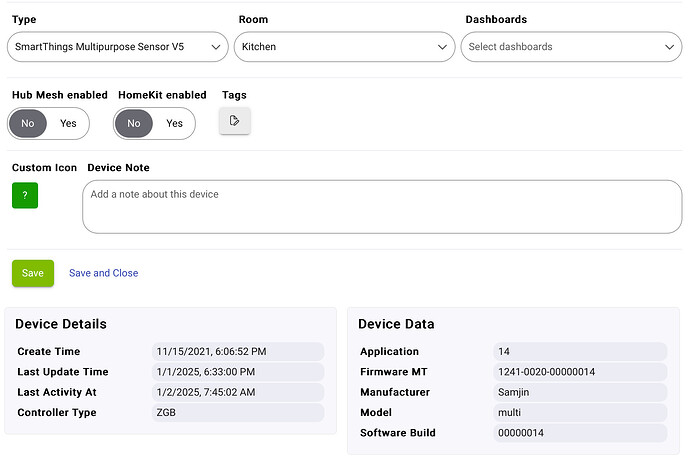Click the Software Build label
The height and width of the screenshot is (464, 690).
398,433
